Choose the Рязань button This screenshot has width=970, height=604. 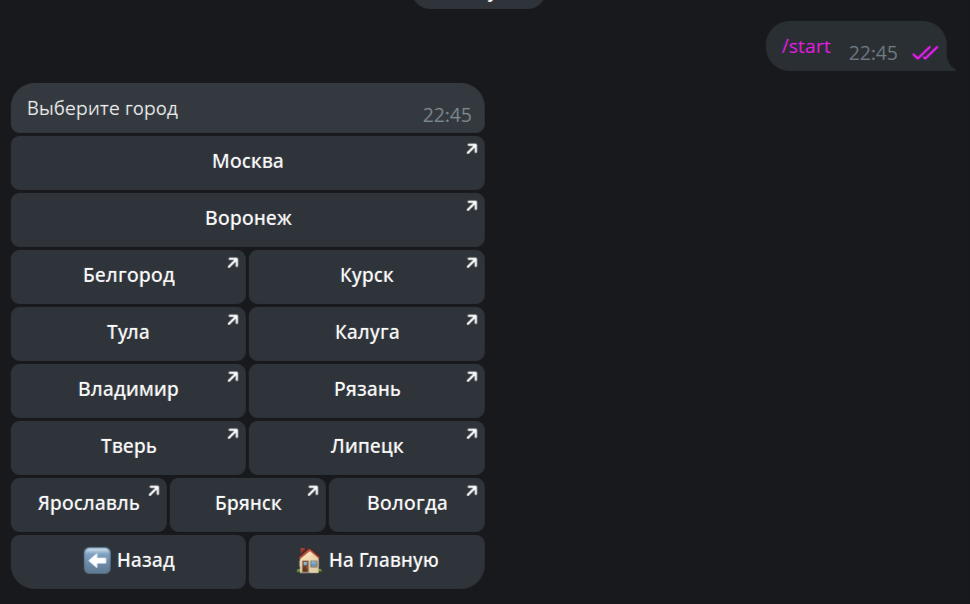point(367,390)
